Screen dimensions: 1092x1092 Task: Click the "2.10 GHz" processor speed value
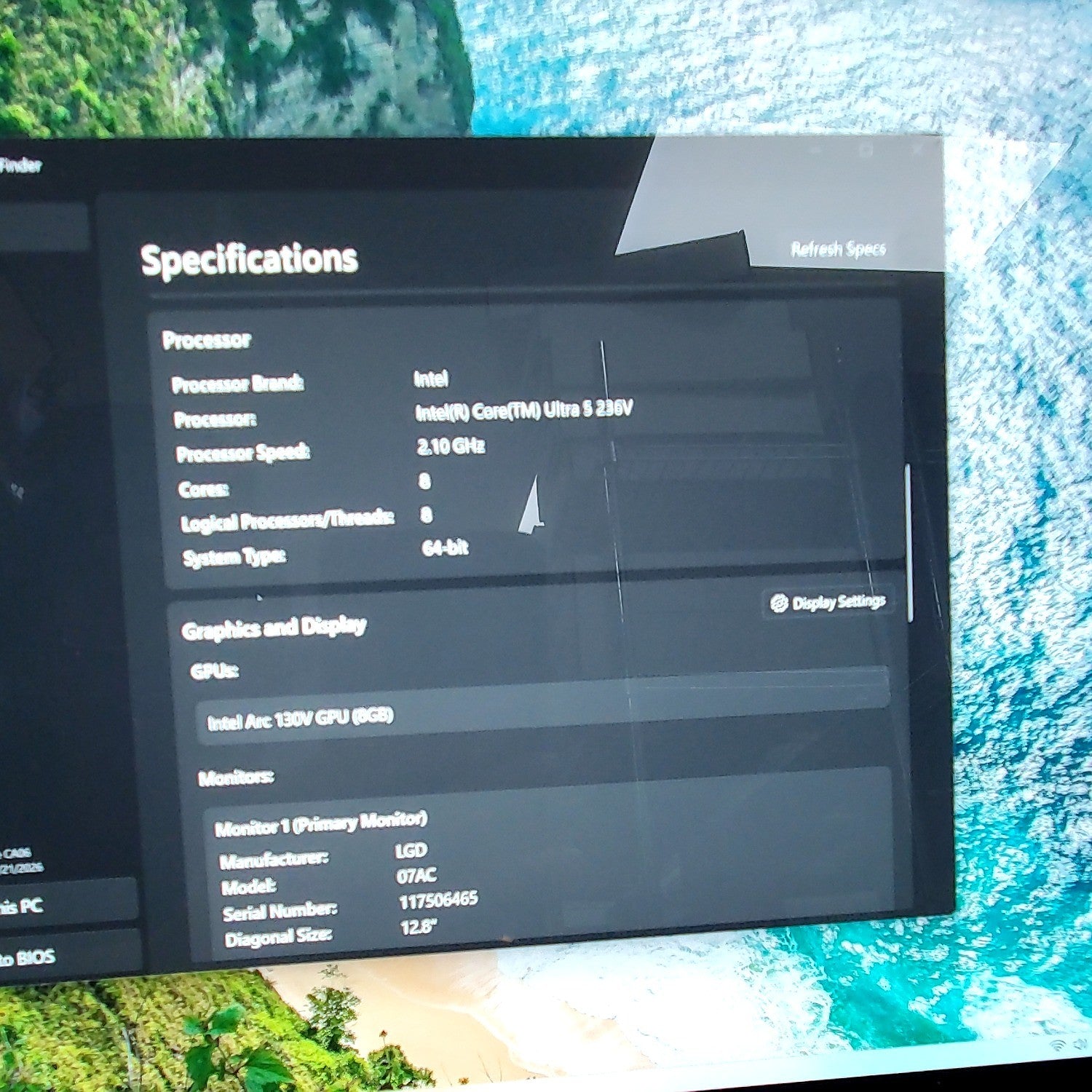[451, 446]
